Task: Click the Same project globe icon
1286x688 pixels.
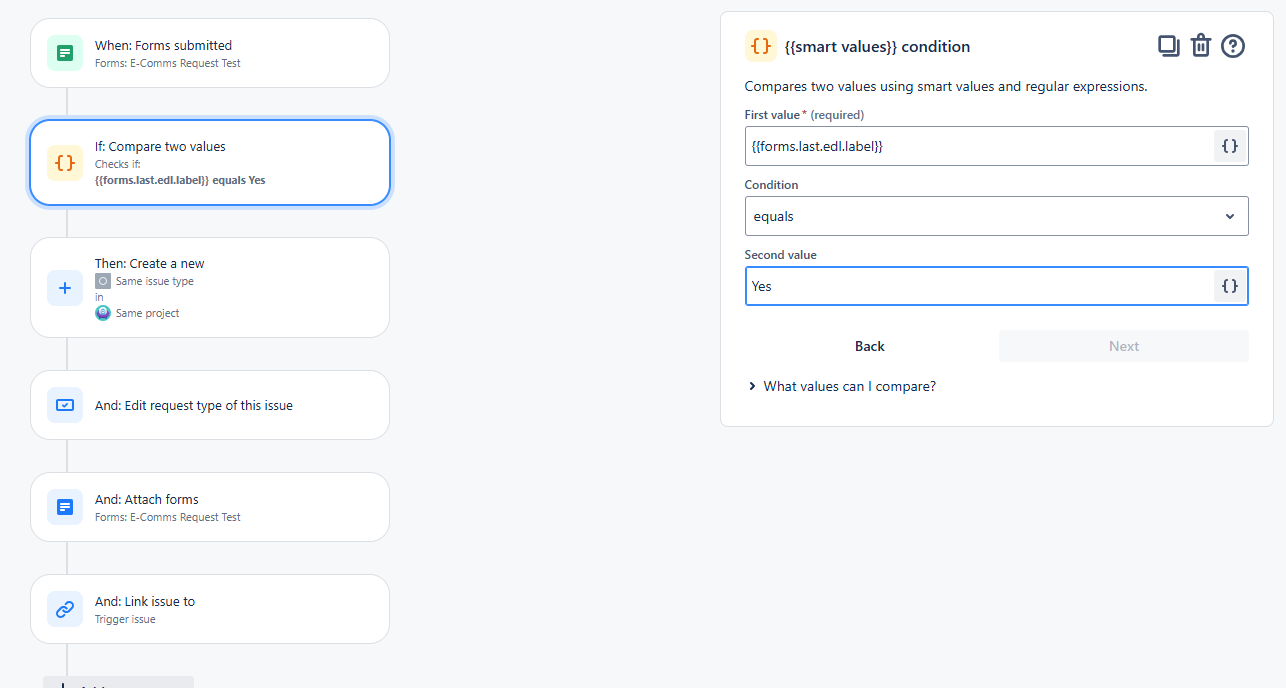Action: point(103,313)
